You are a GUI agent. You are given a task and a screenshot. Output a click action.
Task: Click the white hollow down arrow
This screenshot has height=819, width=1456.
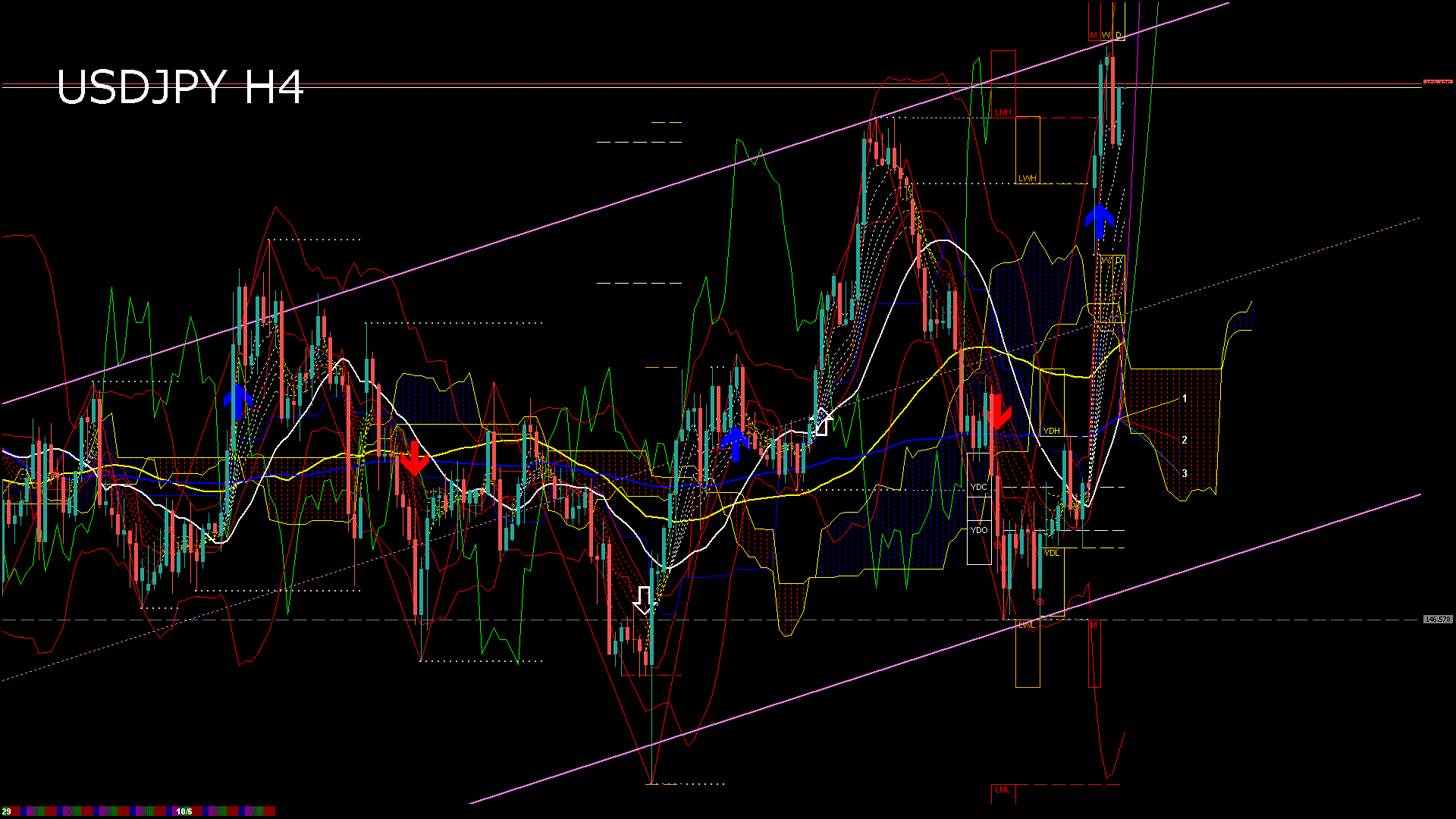(645, 600)
